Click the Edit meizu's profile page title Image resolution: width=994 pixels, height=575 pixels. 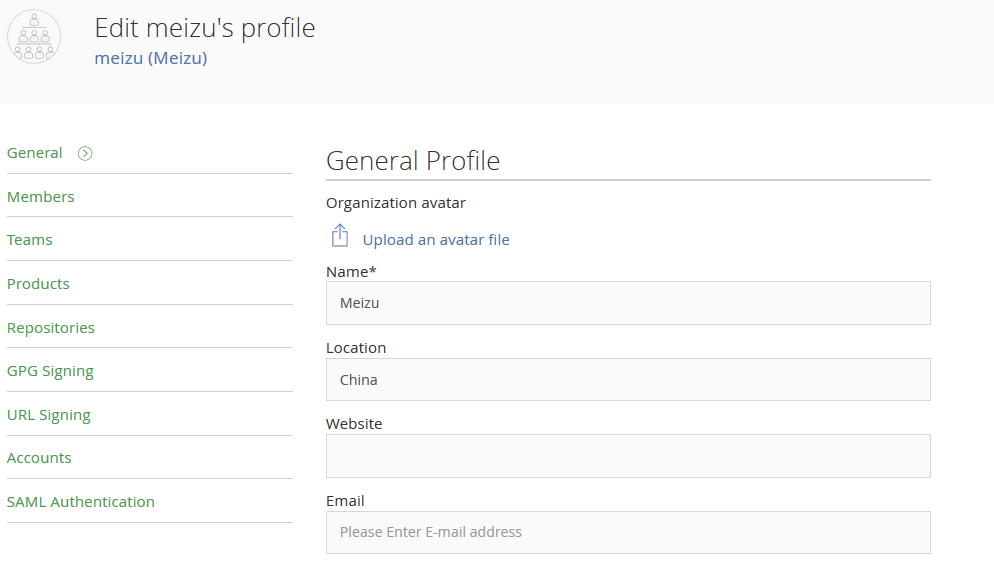point(205,28)
